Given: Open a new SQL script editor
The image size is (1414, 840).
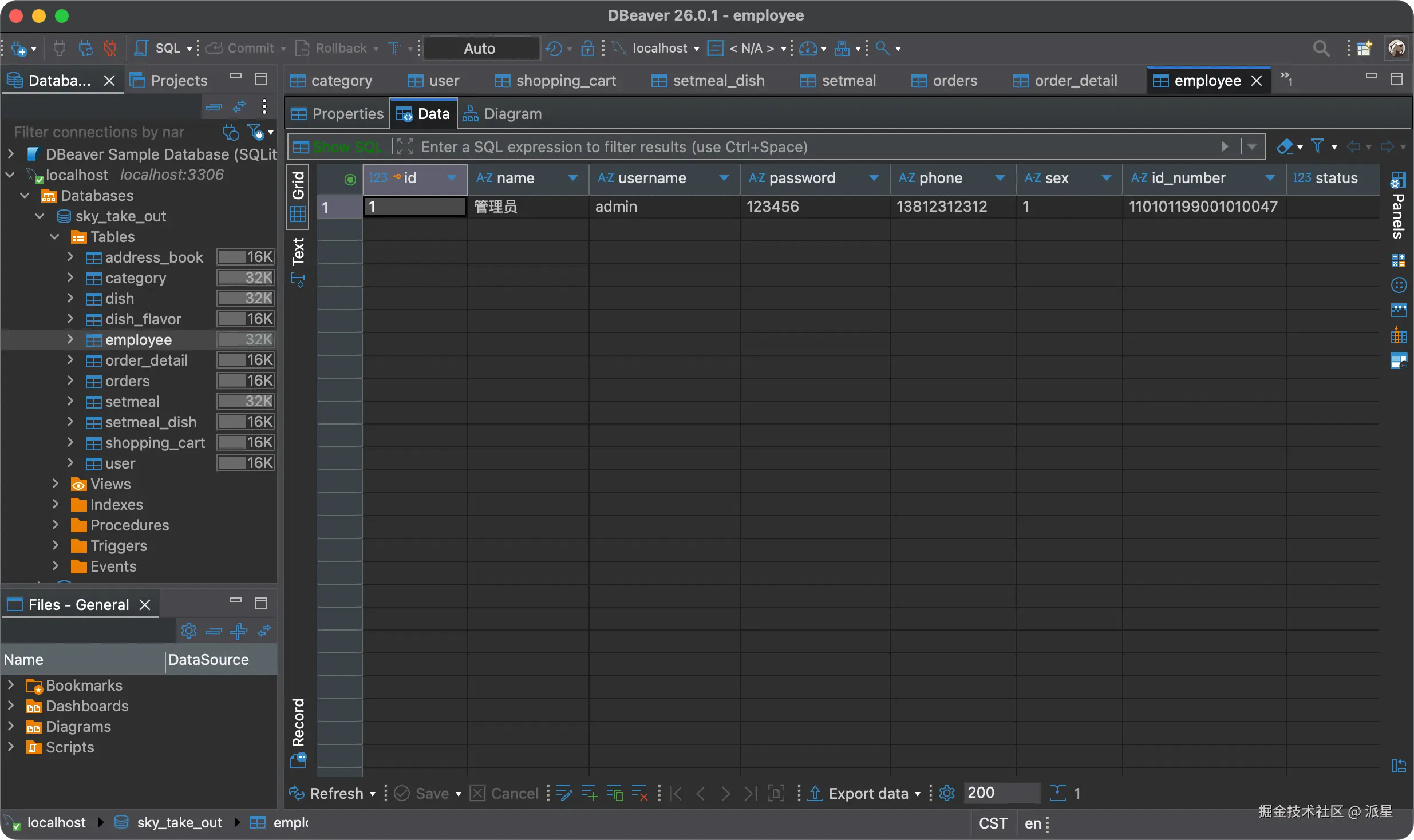Looking at the screenshot, I should pyautogui.click(x=159, y=49).
